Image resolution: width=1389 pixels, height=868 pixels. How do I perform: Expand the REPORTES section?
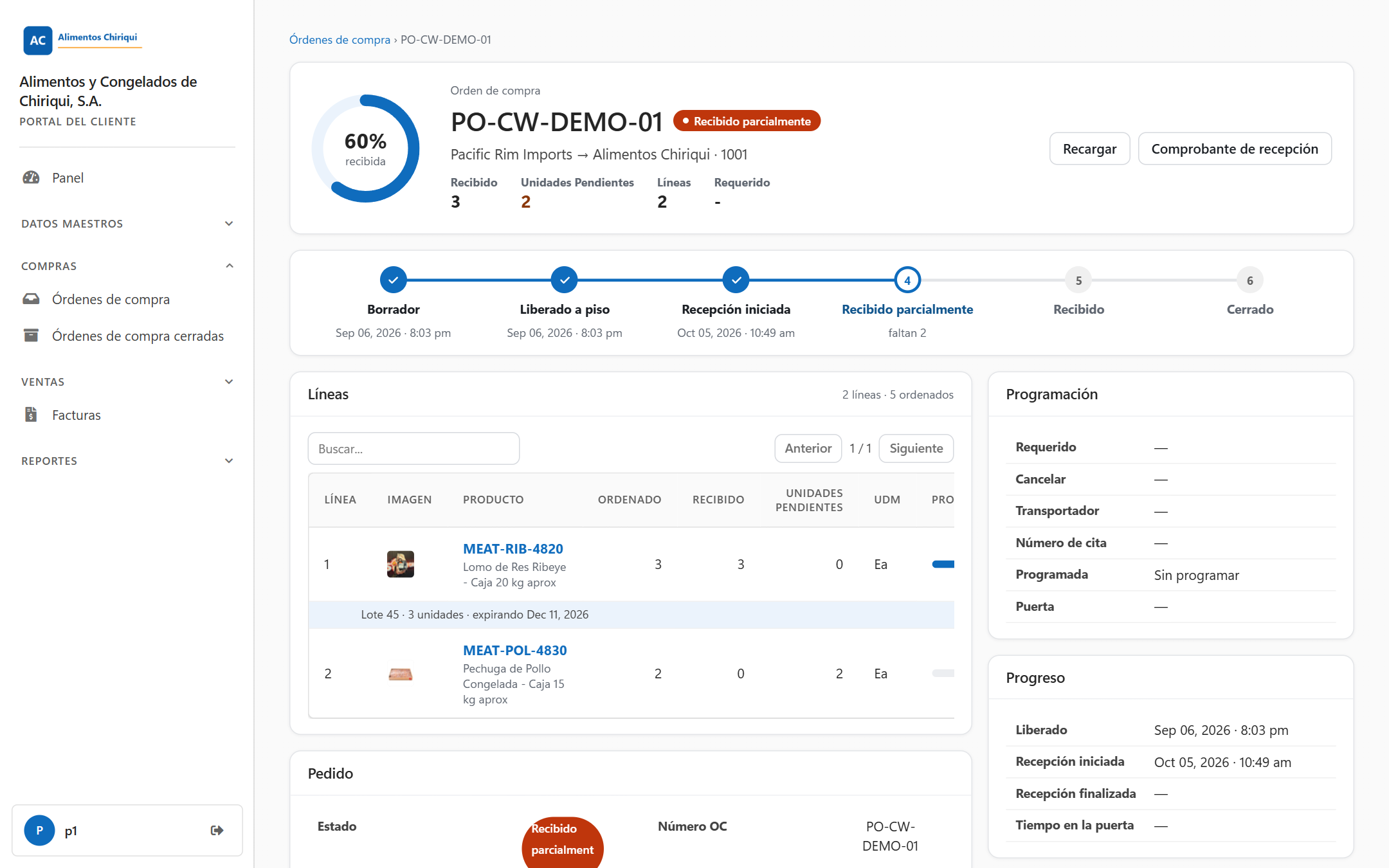click(229, 461)
